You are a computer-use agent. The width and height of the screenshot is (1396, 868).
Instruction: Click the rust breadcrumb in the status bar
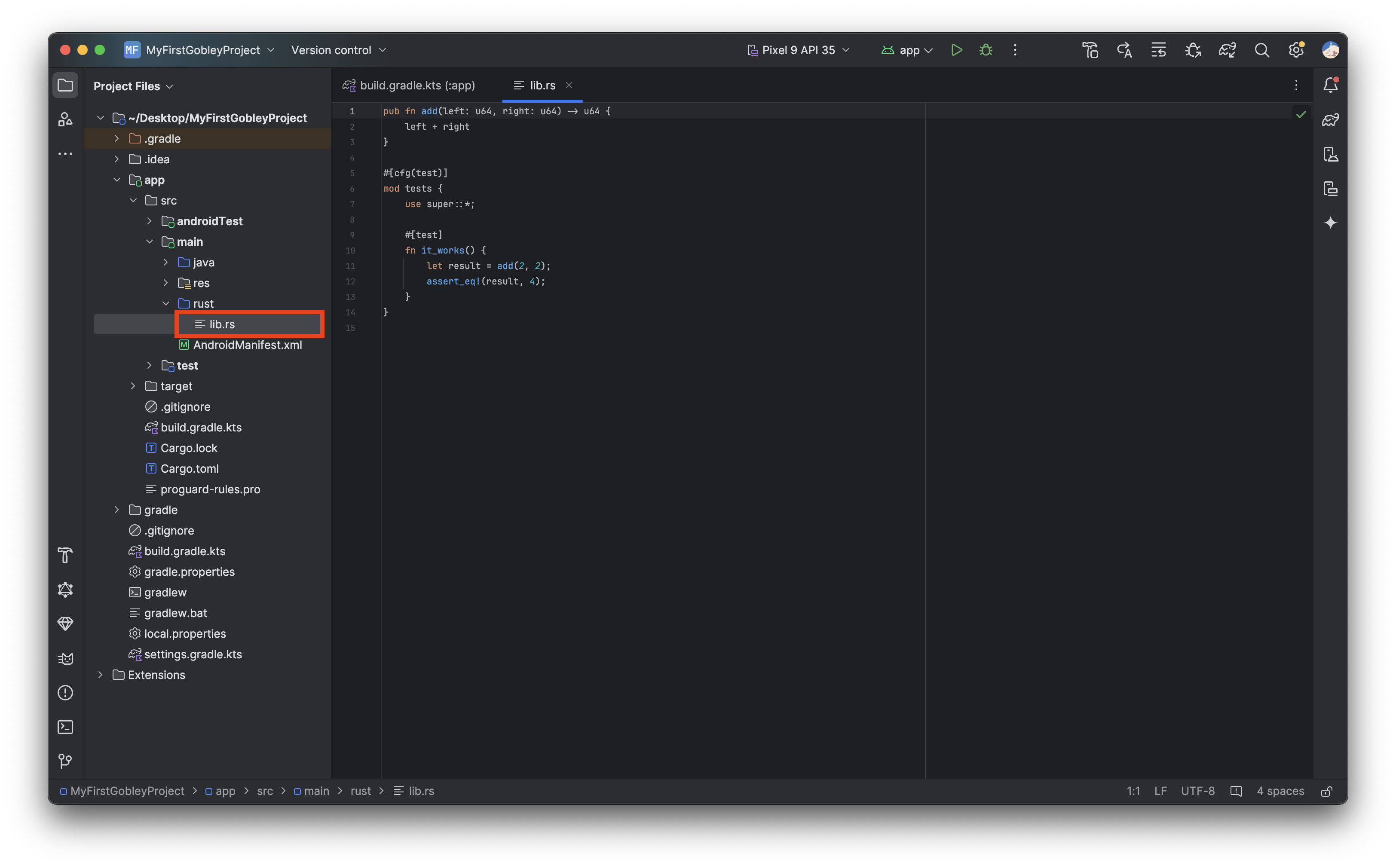[x=361, y=791]
